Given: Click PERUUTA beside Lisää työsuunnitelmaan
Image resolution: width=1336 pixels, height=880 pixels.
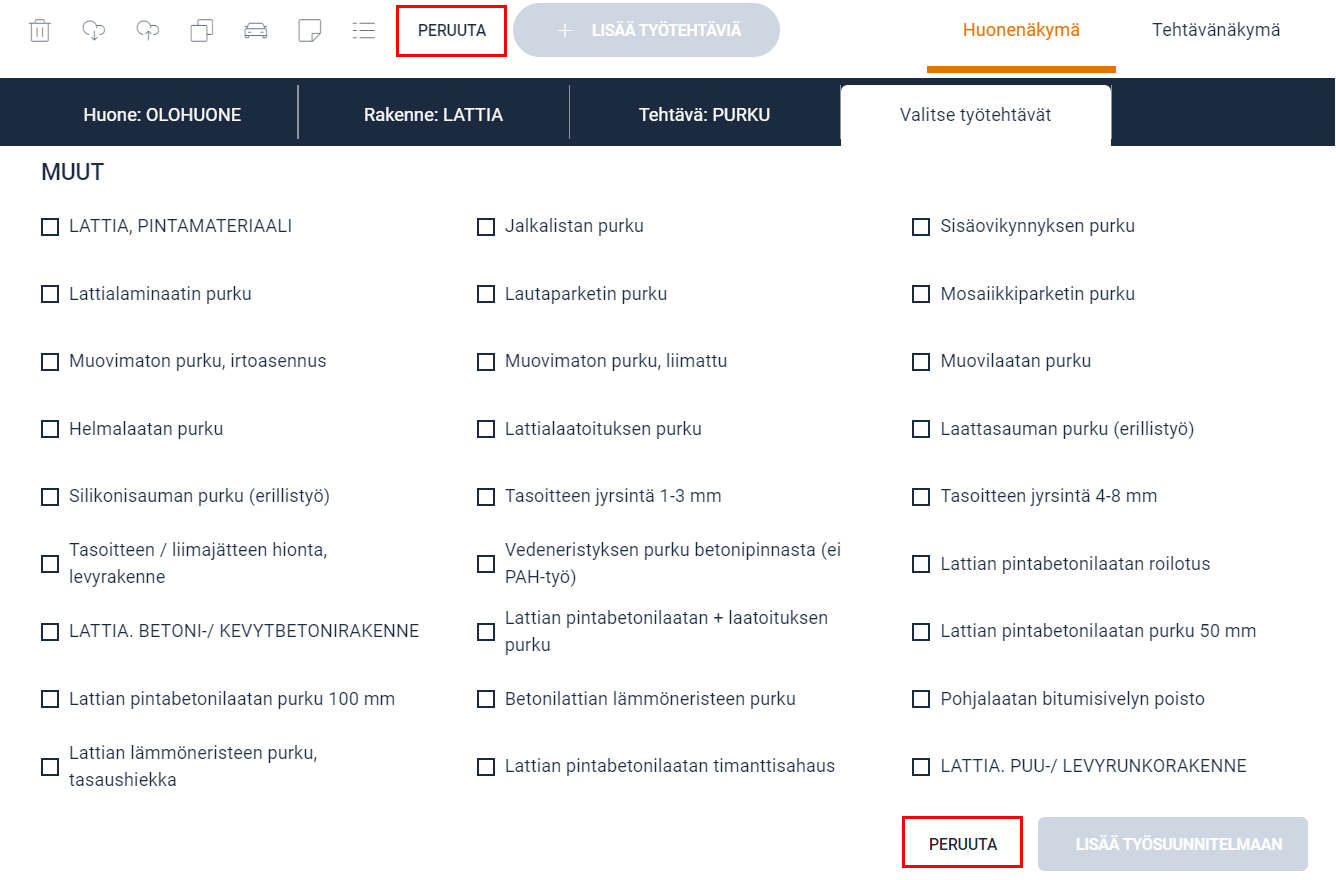Looking at the screenshot, I should [x=962, y=844].
